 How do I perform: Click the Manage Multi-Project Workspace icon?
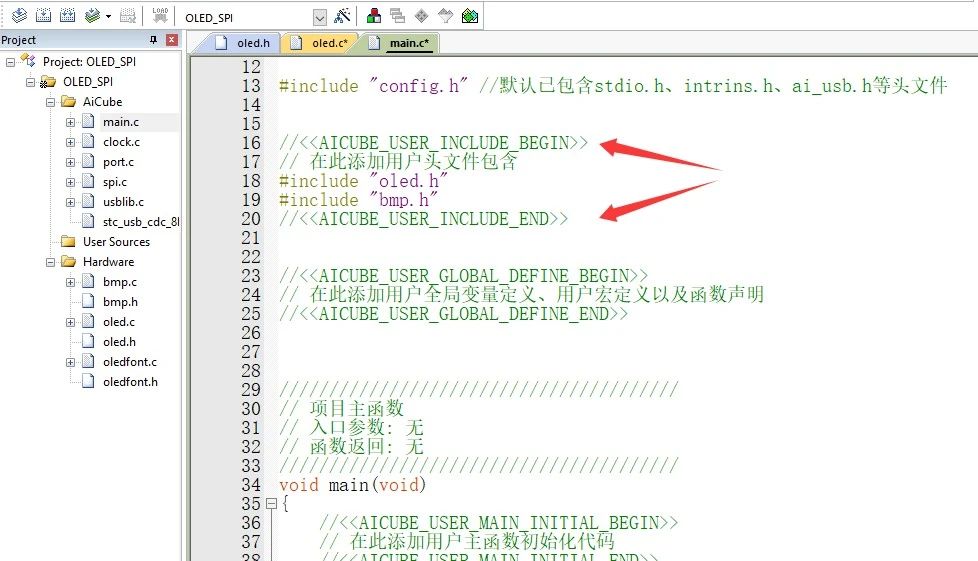point(397,16)
